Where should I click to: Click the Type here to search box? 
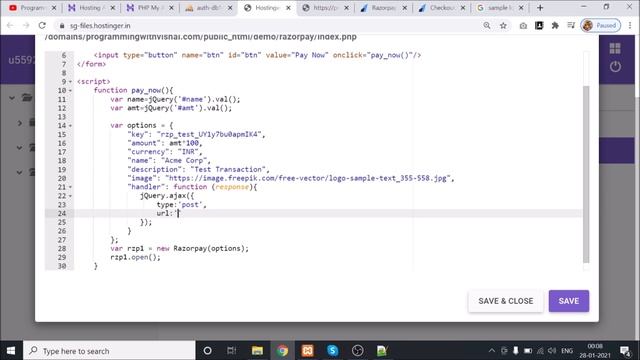pos(109,351)
